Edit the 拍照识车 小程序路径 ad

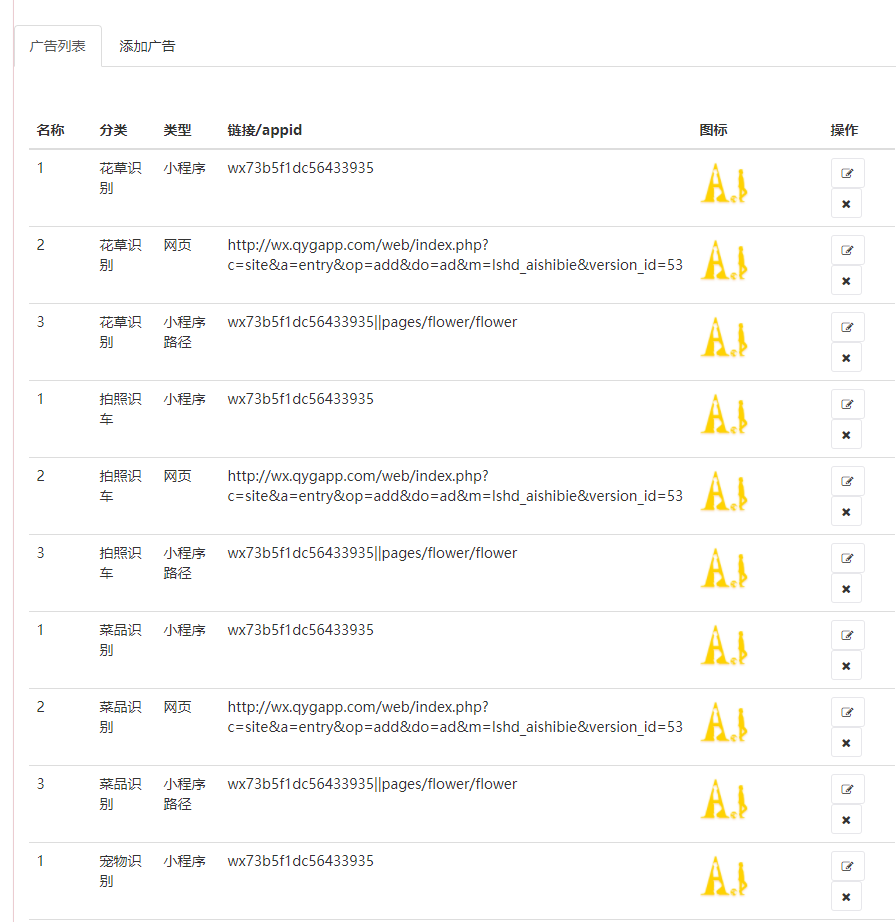(847, 558)
